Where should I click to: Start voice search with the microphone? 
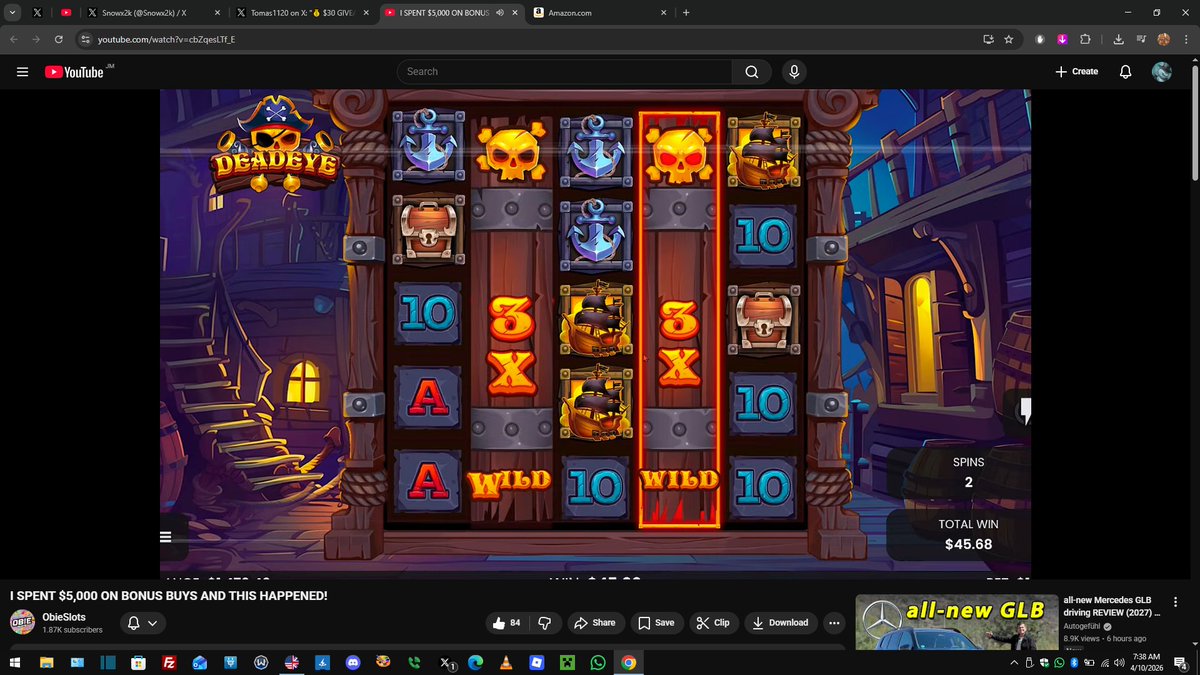(794, 72)
